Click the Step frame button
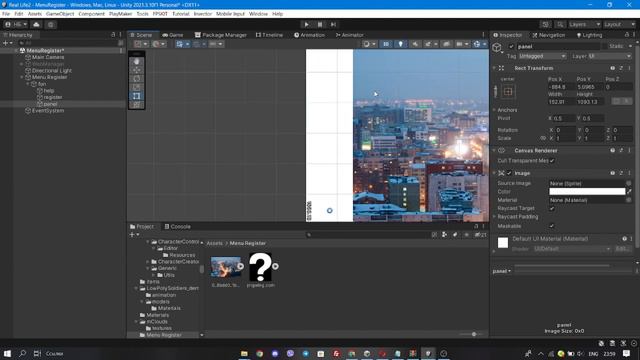640x360 pixels. pos(333,24)
